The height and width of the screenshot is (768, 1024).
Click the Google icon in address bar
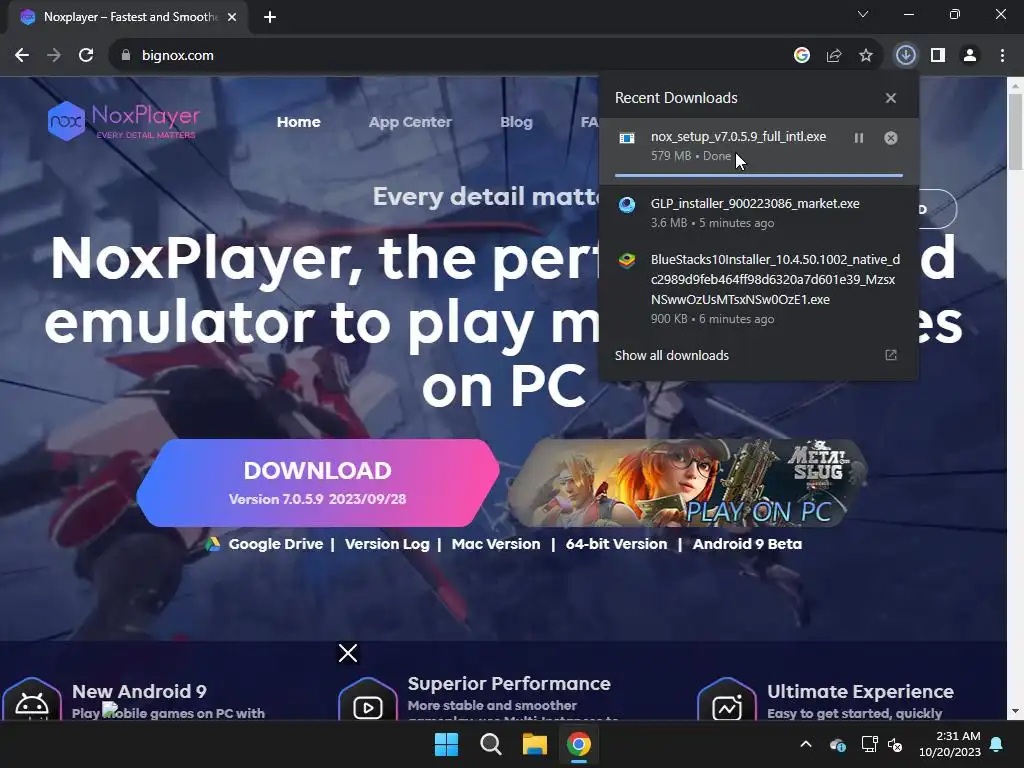click(802, 56)
